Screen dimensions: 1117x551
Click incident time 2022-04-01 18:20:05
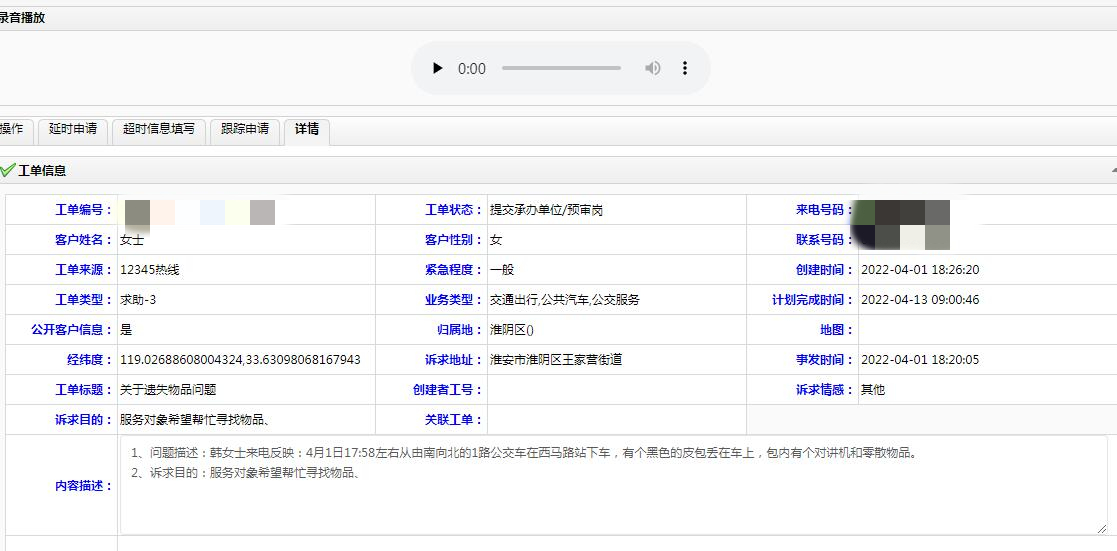920,360
